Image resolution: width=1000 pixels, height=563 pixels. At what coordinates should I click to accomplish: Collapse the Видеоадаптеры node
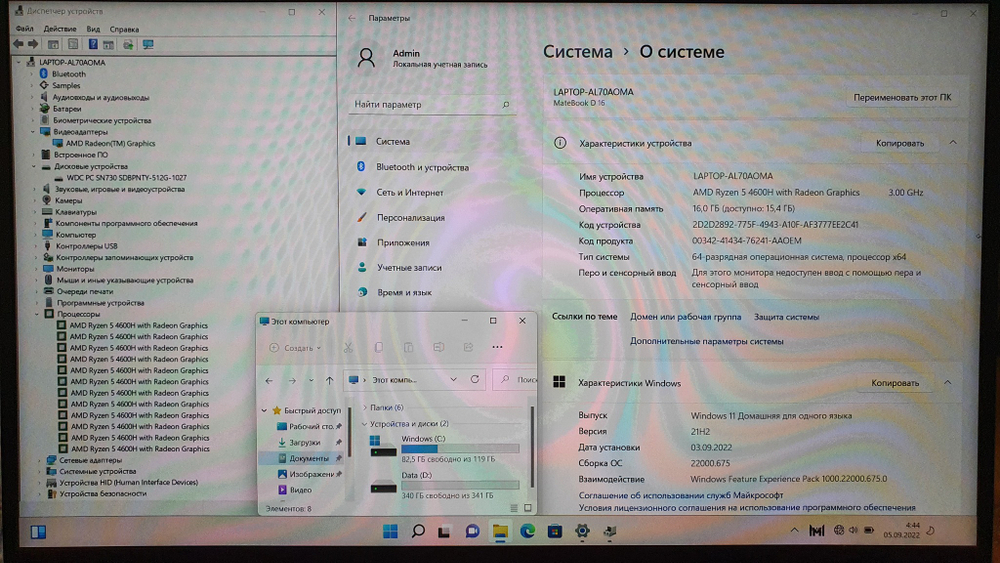click(33, 131)
